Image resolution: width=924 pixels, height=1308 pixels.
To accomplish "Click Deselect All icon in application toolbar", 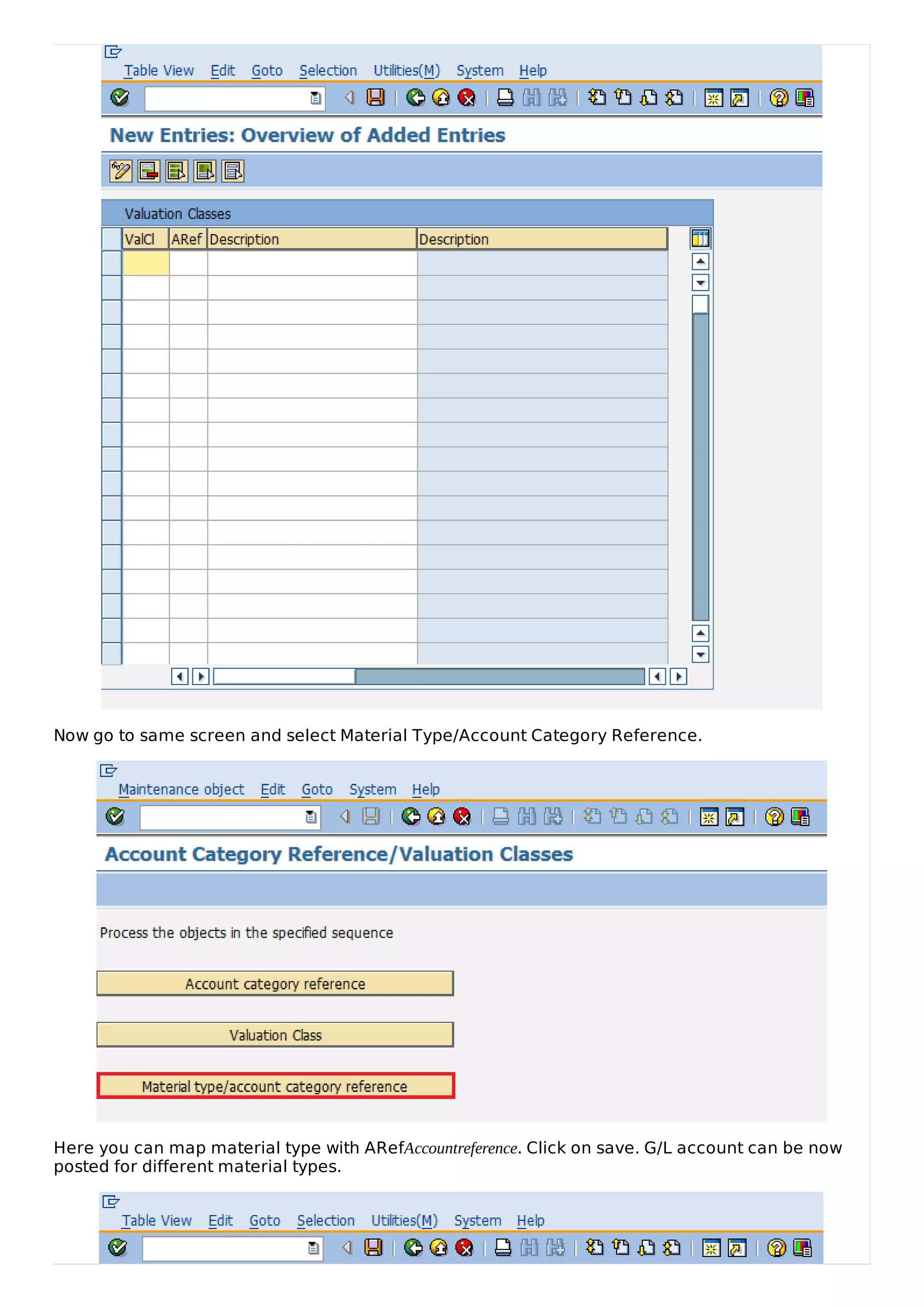I will coord(233,171).
